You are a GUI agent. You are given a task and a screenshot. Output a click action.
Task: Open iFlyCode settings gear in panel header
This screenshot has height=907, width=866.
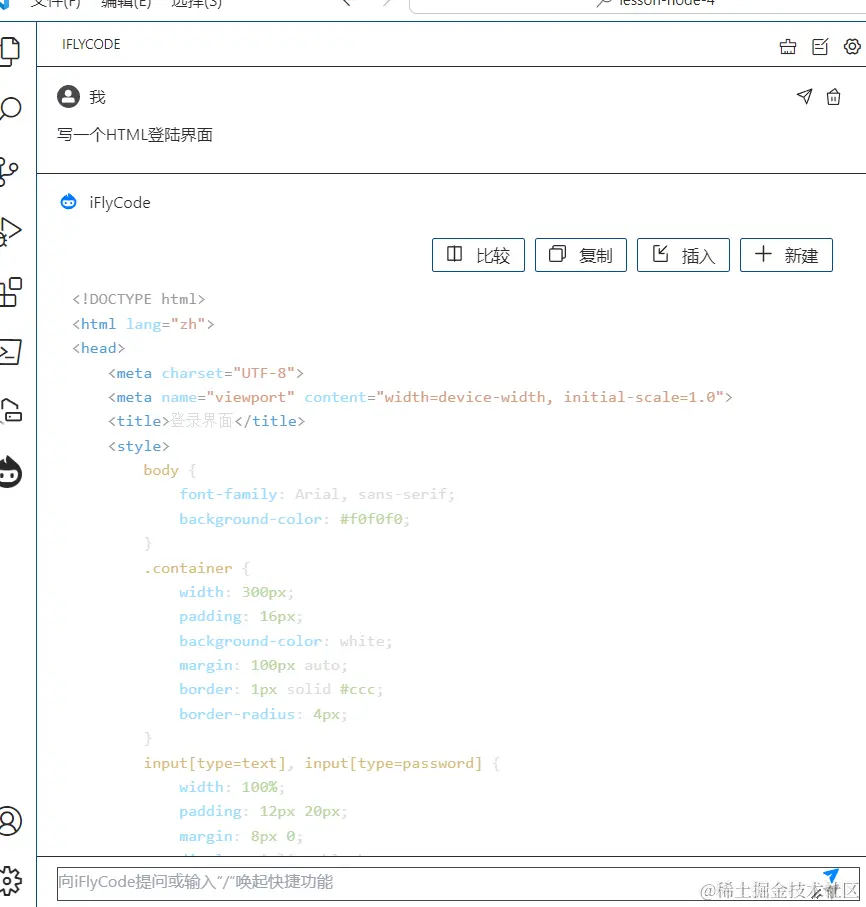852,46
